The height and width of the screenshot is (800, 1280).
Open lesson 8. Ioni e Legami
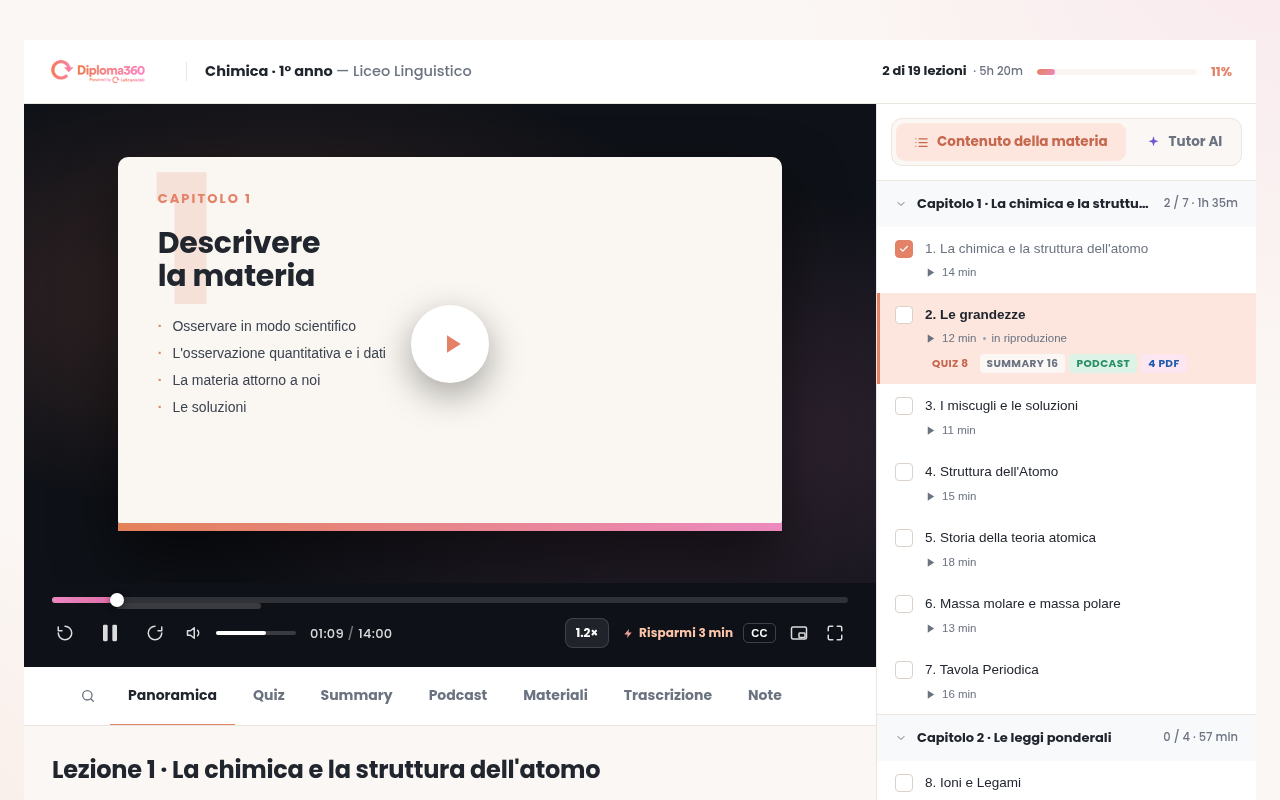coord(973,783)
